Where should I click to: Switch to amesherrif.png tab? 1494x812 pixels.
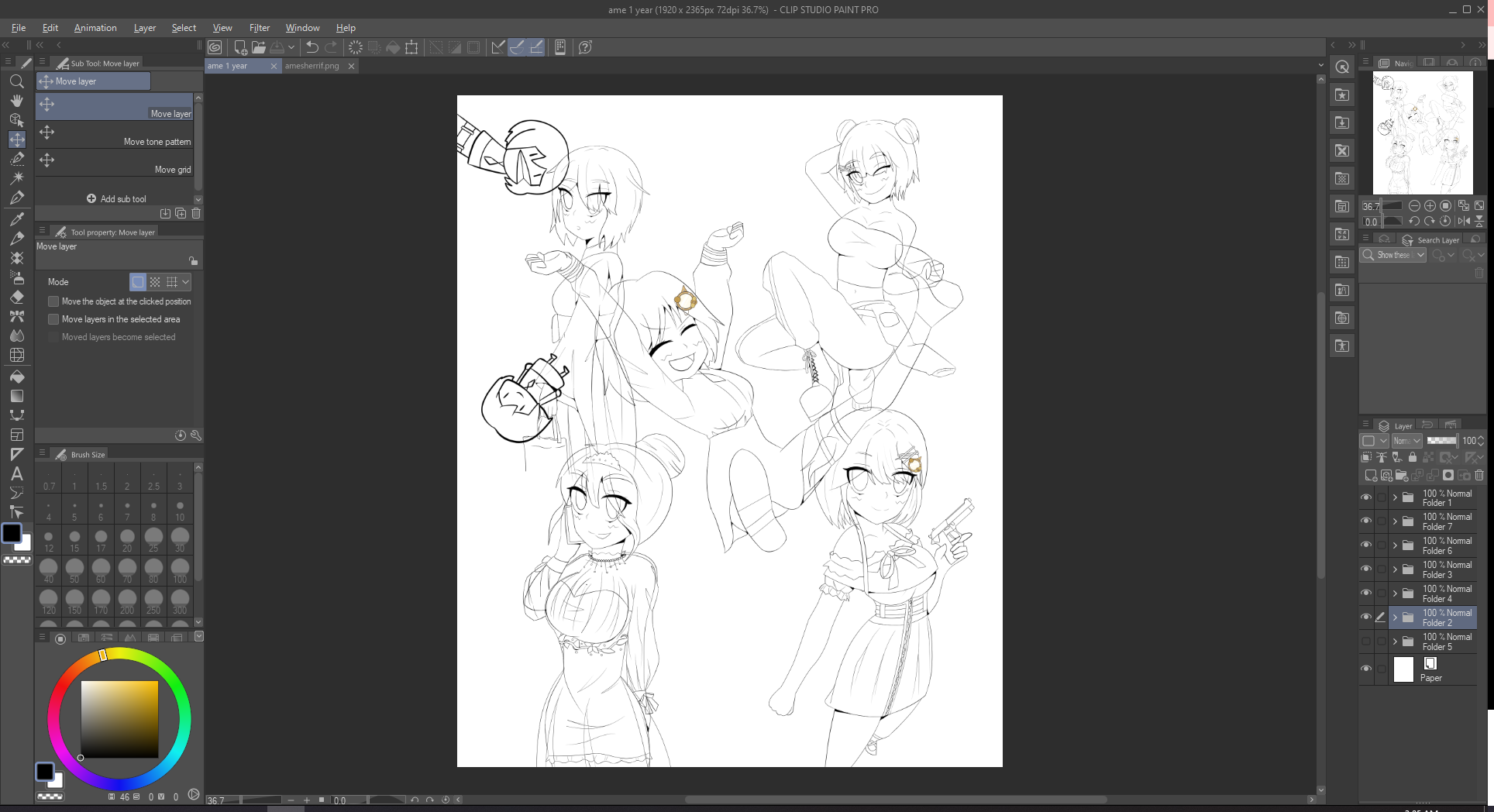tap(312, 66)
